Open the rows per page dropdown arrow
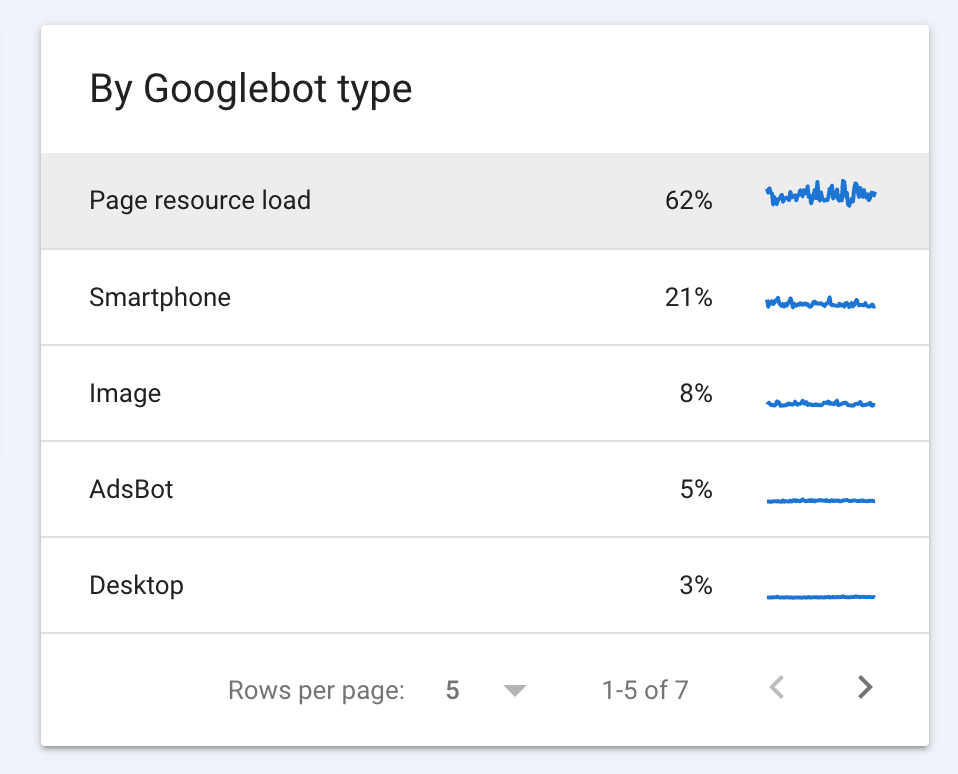 pyautogui.click(x=514, y=690)
